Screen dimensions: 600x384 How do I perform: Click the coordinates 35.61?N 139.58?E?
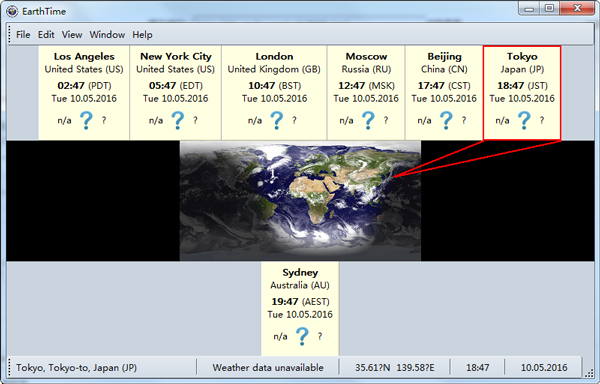click(395, 368)
